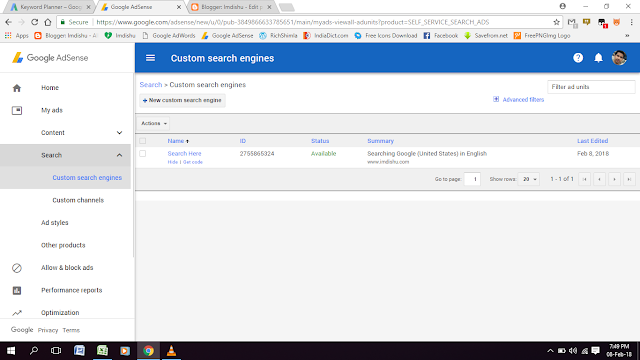Switch to the Keyword Planner tab
Image resolution: width=640 pixels, height=360 pixels.
(x=51, y=7)
